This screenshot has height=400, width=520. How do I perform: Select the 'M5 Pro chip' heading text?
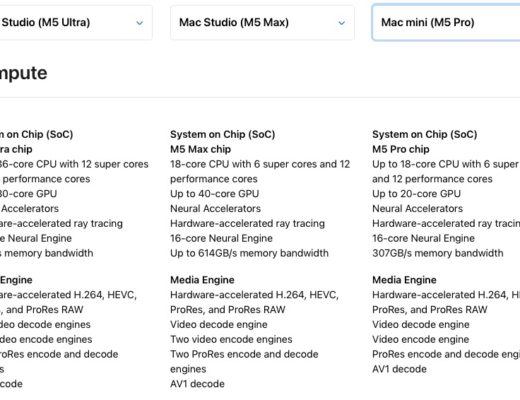pos(401,149)
